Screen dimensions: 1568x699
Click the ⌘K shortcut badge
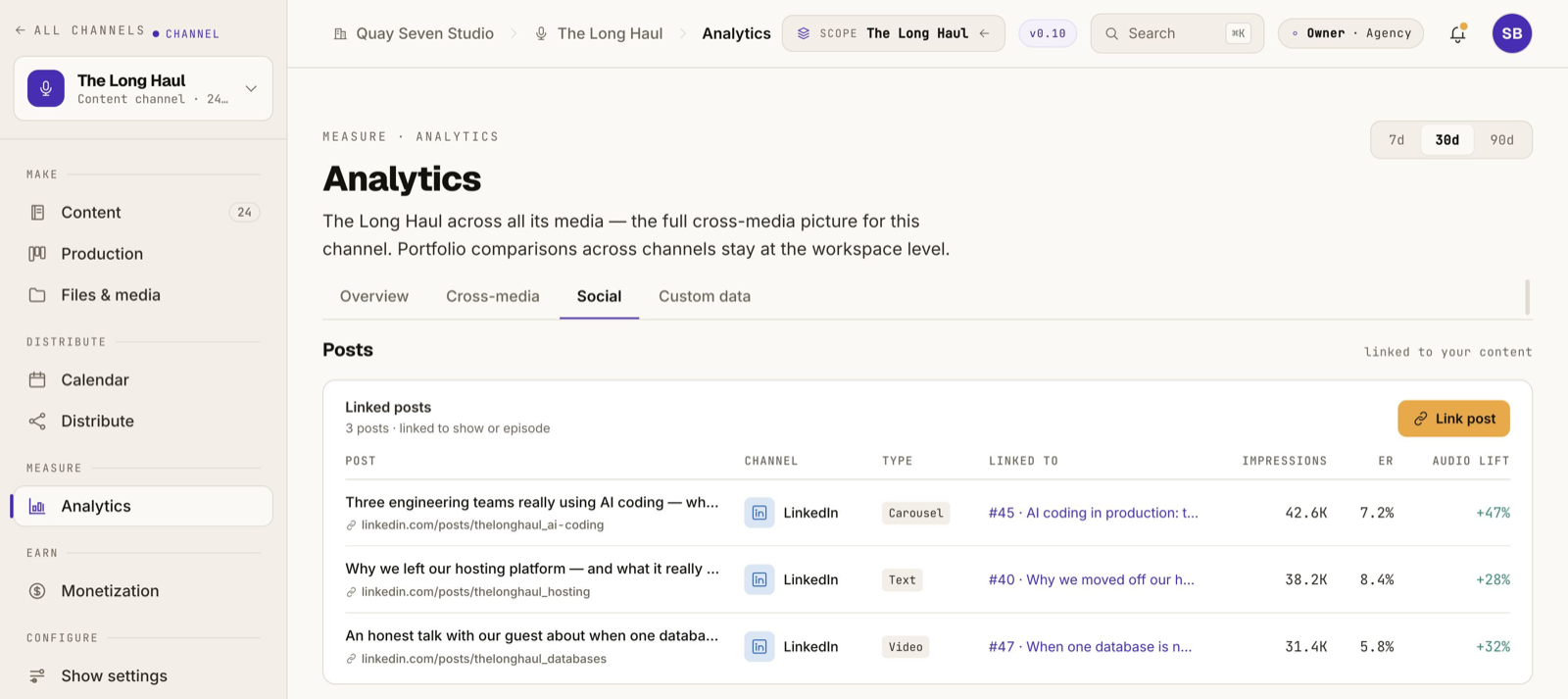(1238, 33)
